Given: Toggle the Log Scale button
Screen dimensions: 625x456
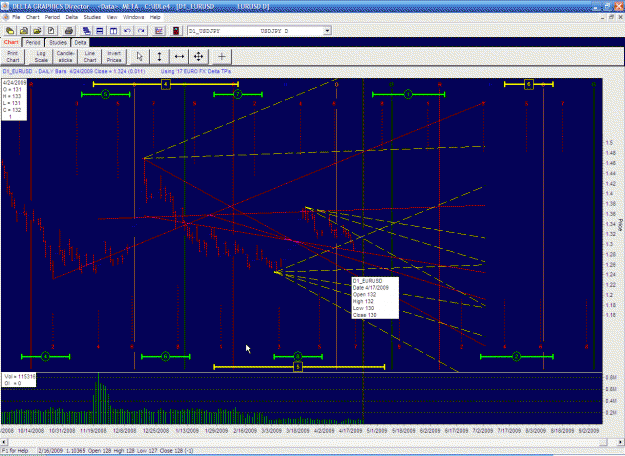Looking at the screenshot, I should [41, 57].
